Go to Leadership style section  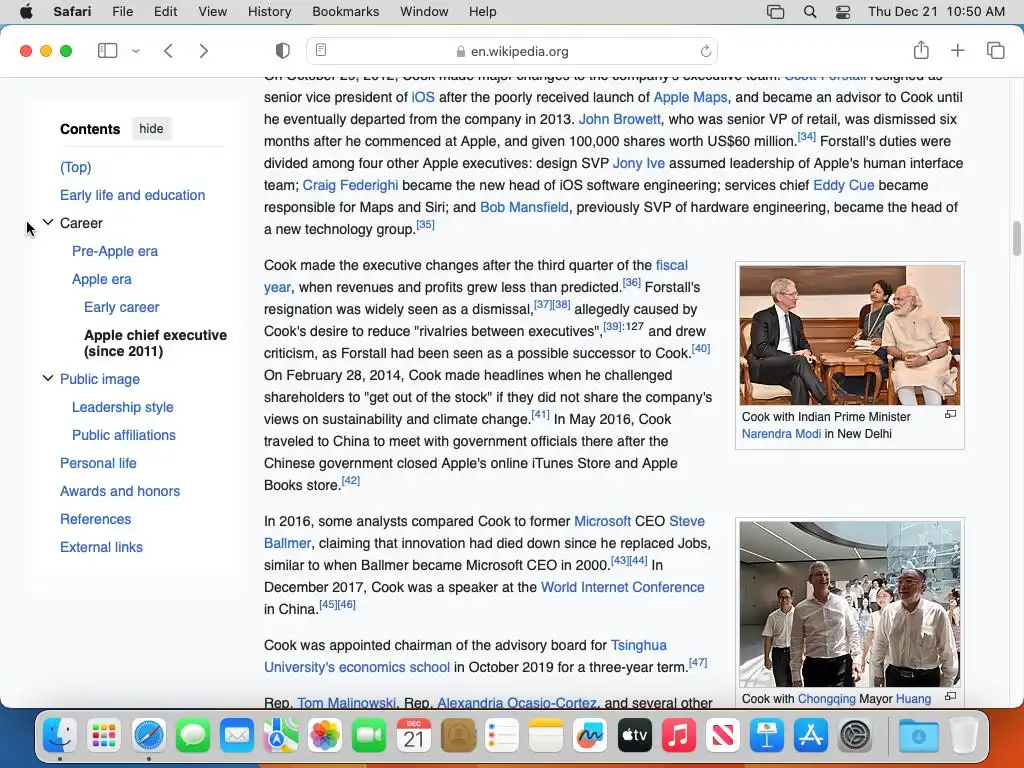[123, 408]
